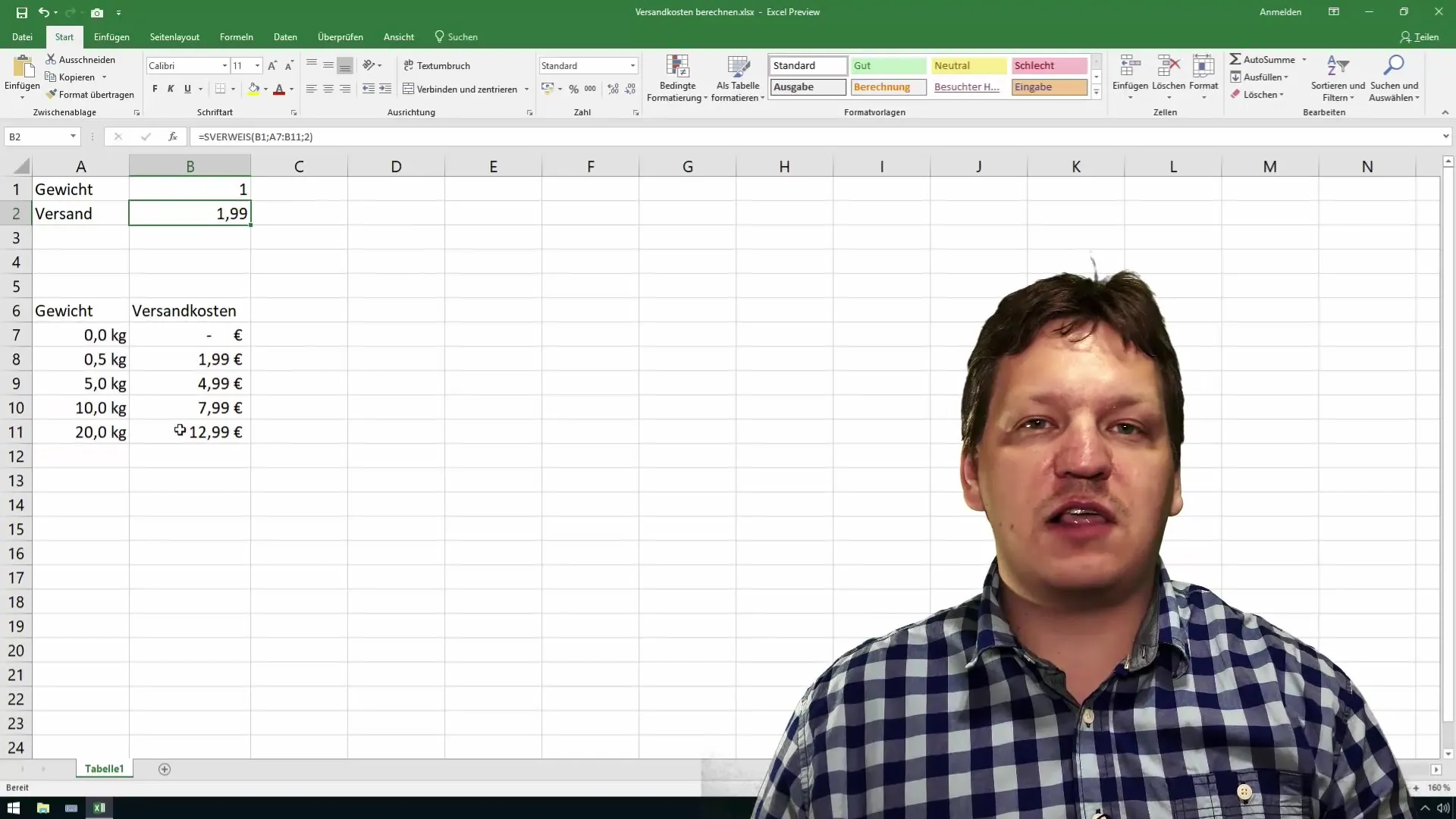Switch to Seitenlayout ribbon tab
The image size is (1456, 819).
pos(174,36)
